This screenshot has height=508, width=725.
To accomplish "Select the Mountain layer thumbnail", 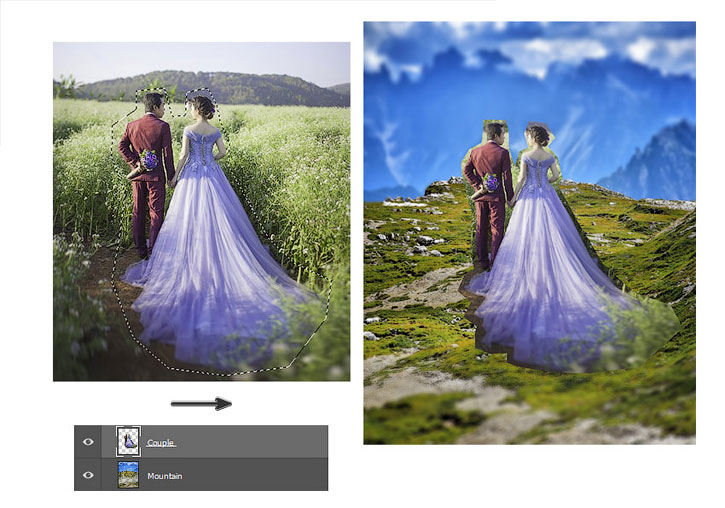I will (129, 475).
